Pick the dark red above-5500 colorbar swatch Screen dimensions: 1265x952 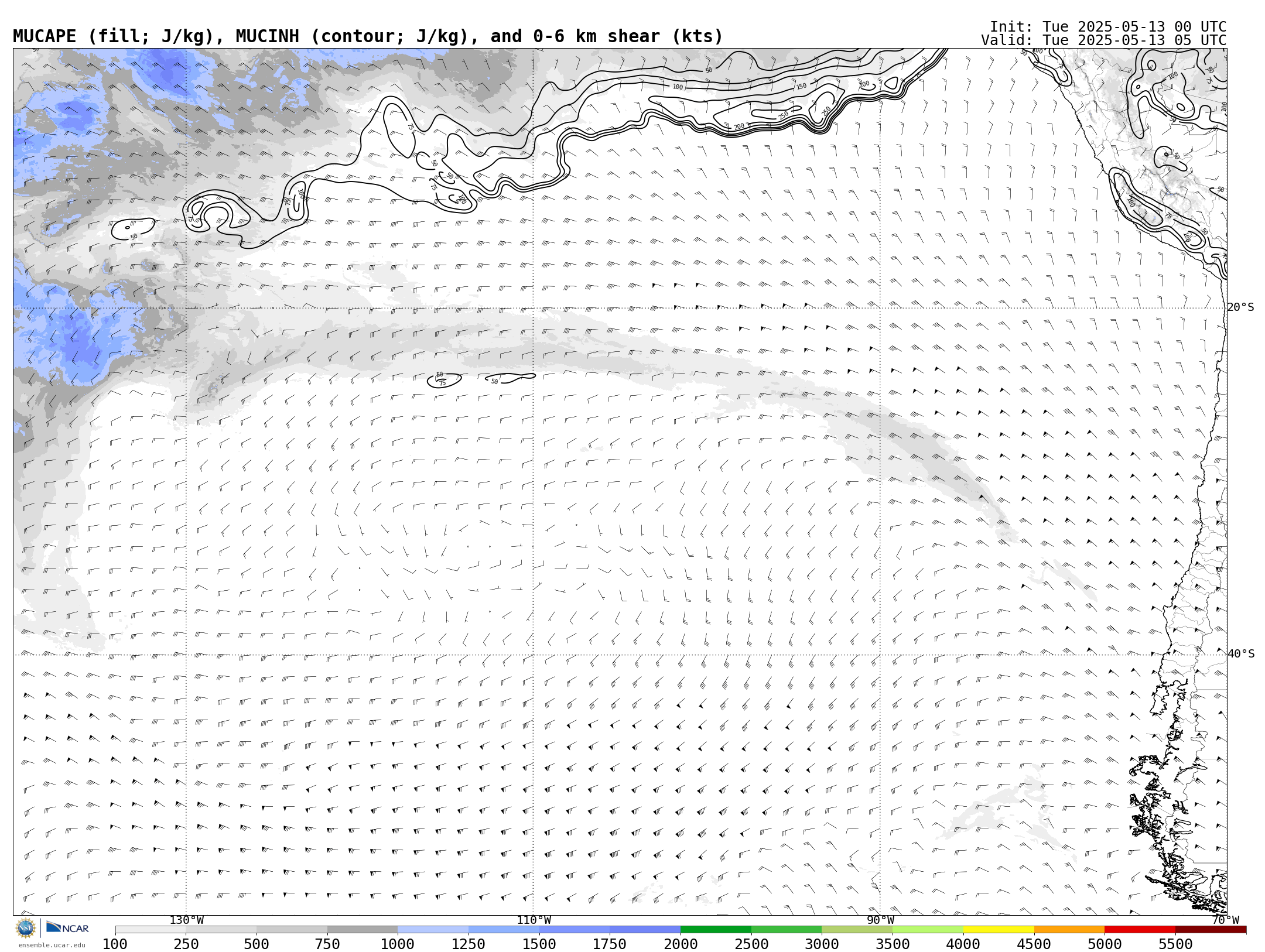pos(1211,930)
